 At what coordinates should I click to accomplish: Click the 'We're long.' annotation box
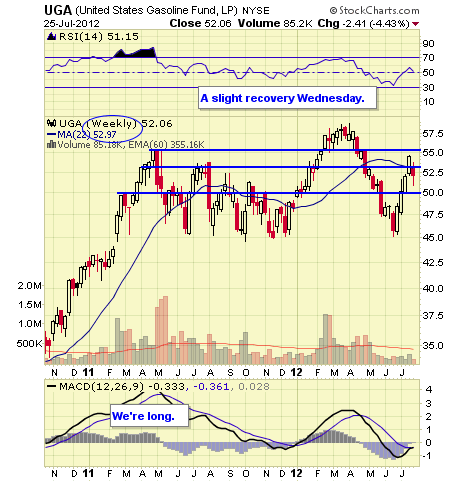(x=149, y=416)
